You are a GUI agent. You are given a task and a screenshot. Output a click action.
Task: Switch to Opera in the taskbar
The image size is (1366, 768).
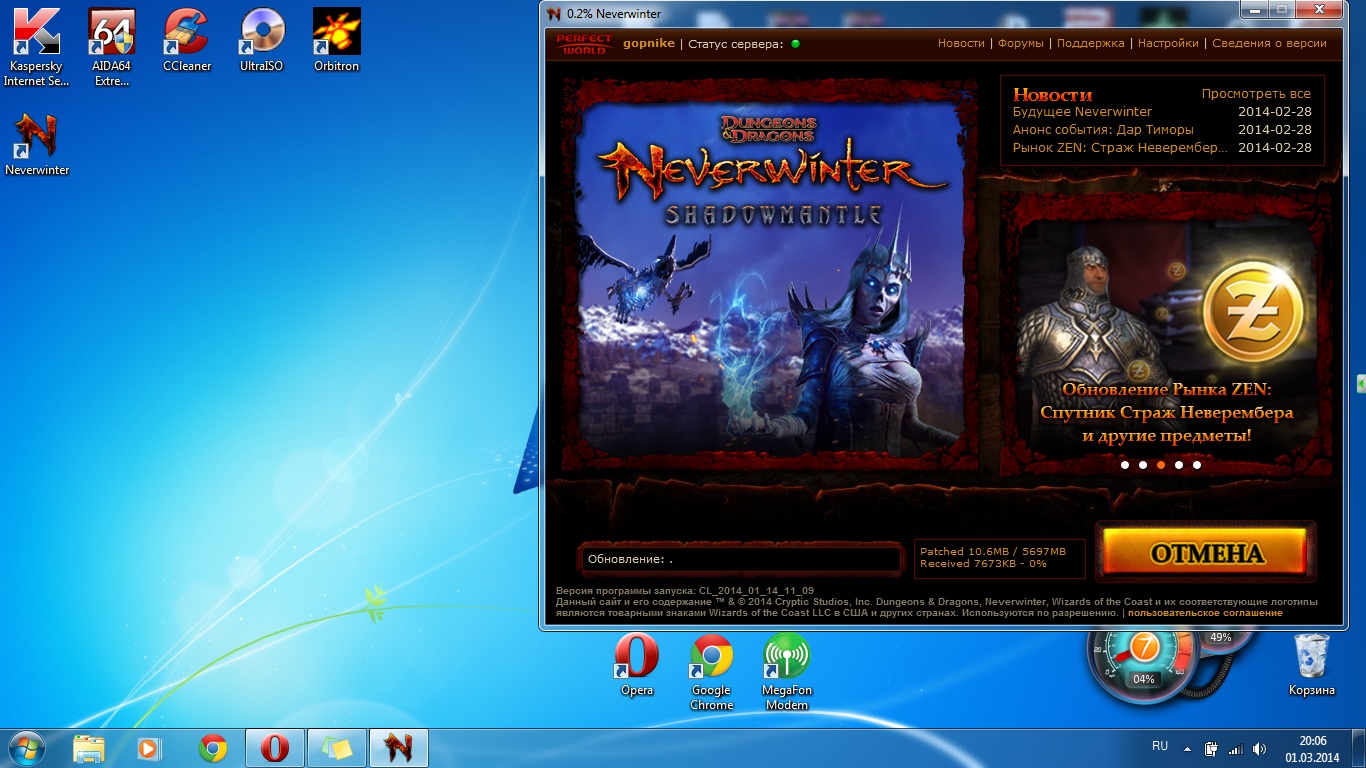(275, 748)
